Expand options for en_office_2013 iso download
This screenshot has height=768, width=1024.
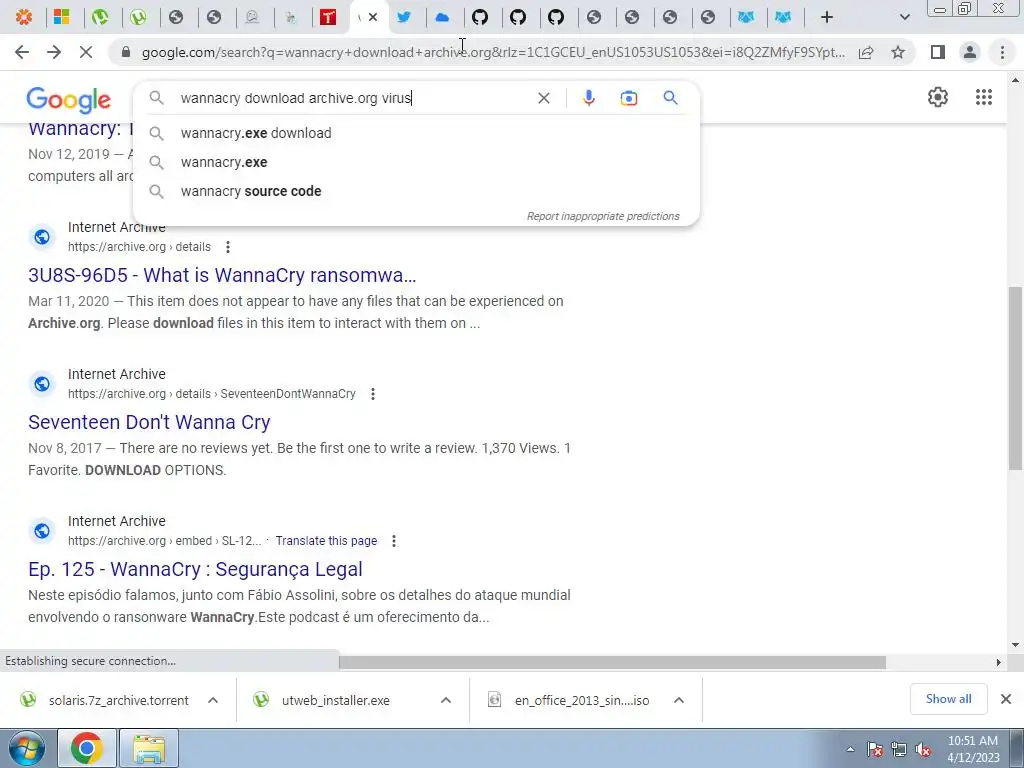(679, 700)
